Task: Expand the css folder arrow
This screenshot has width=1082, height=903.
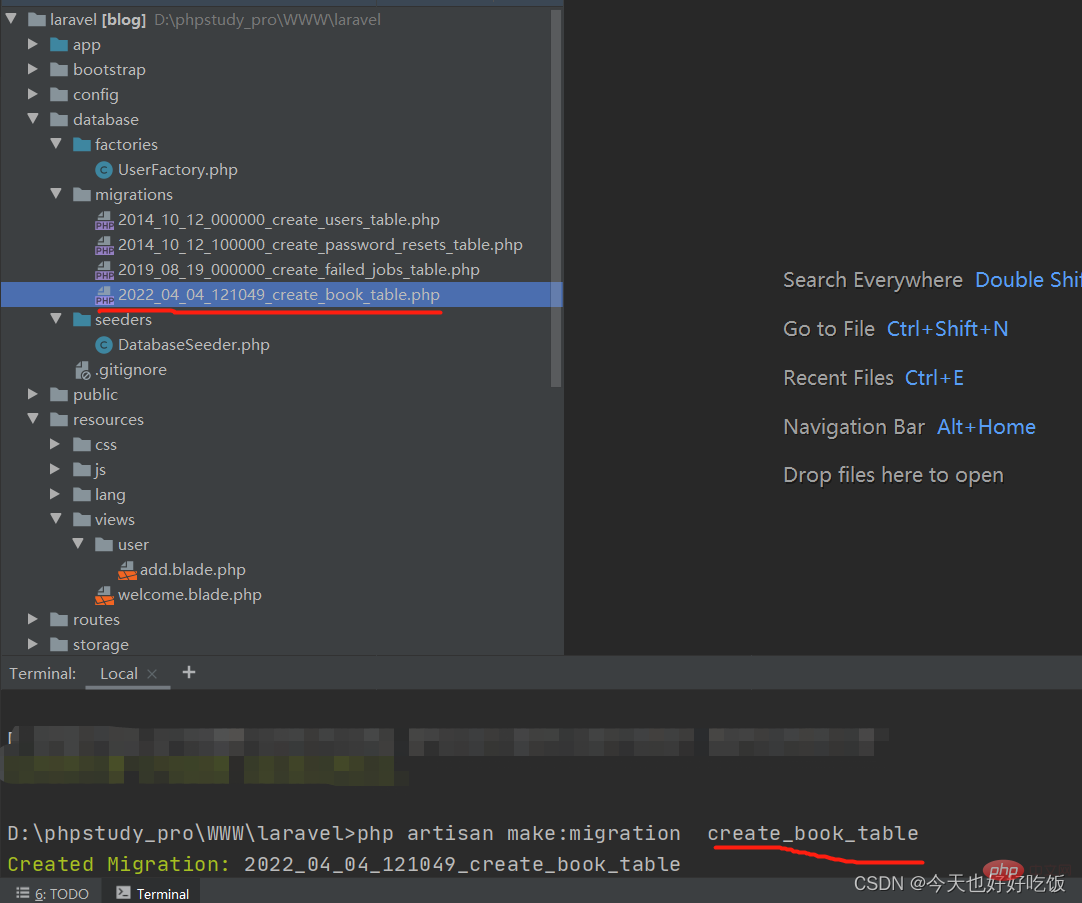Action: pyautogui.click(x=55, y=444)
